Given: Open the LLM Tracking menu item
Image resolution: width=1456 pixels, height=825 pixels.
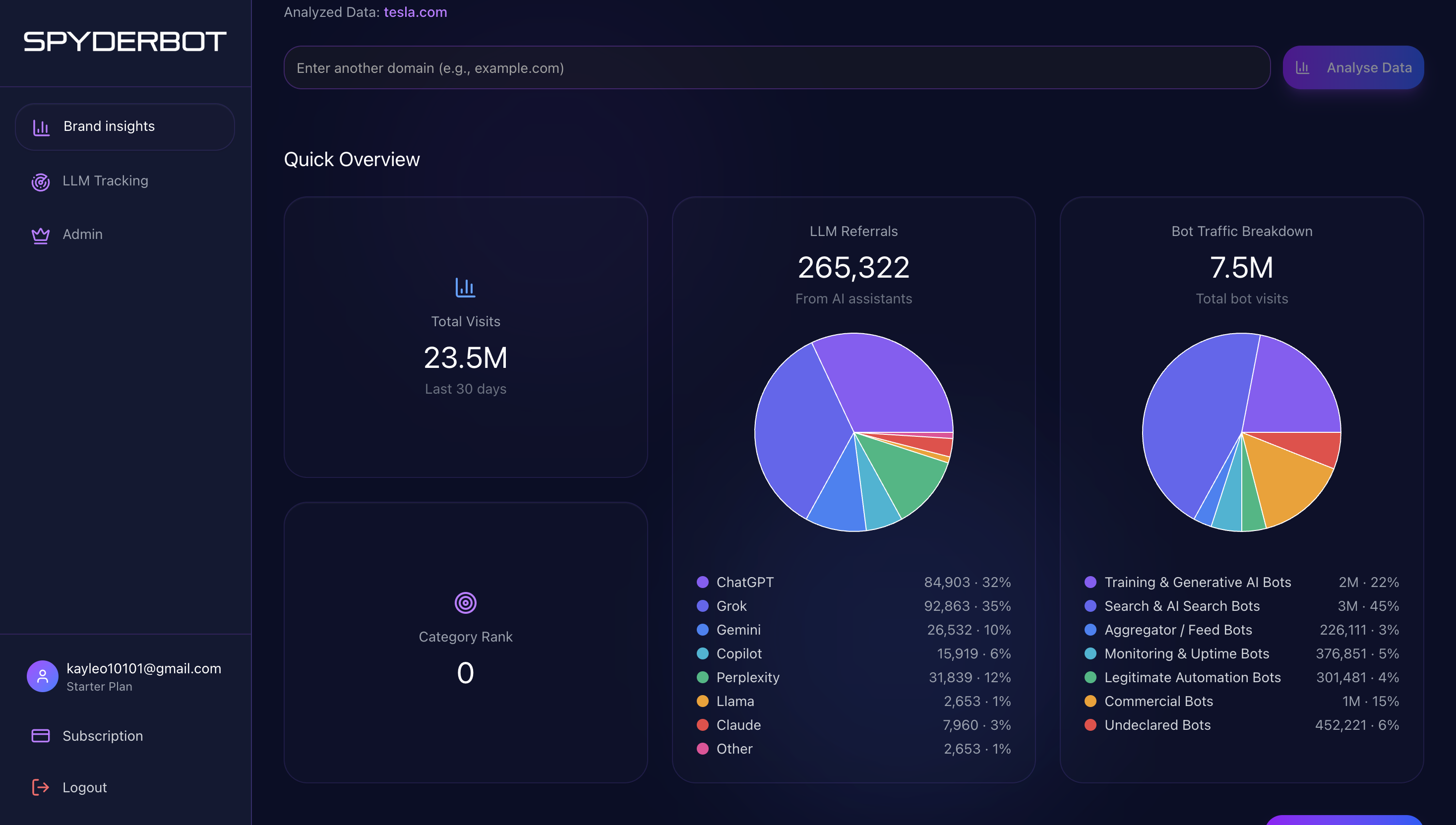Looking at the screenshot, I should [x=106, y=181].
